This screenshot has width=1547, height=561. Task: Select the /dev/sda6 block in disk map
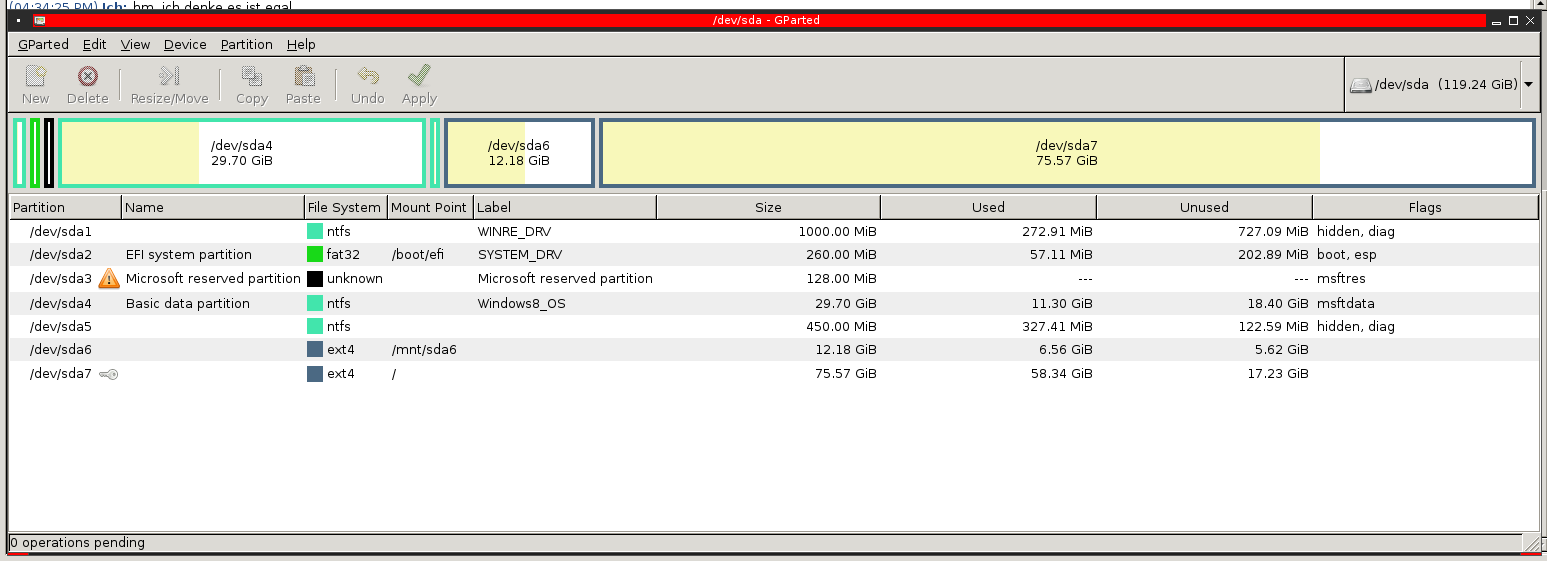(519, 153)
